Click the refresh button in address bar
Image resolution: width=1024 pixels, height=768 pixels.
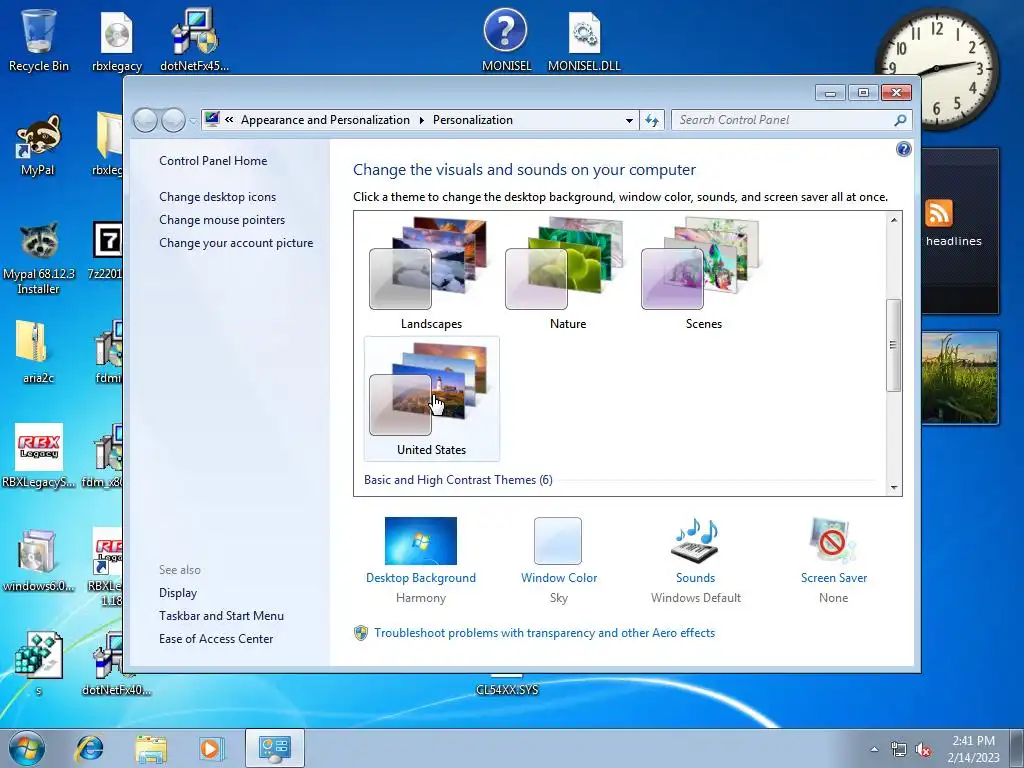coord(652,120)
